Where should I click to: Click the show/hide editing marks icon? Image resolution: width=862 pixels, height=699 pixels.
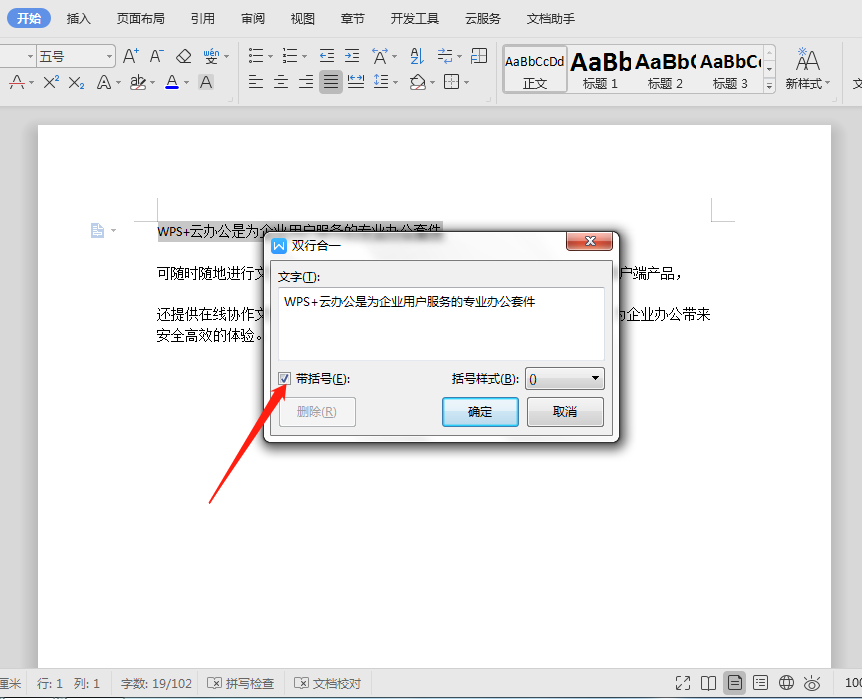click(445, 56)
